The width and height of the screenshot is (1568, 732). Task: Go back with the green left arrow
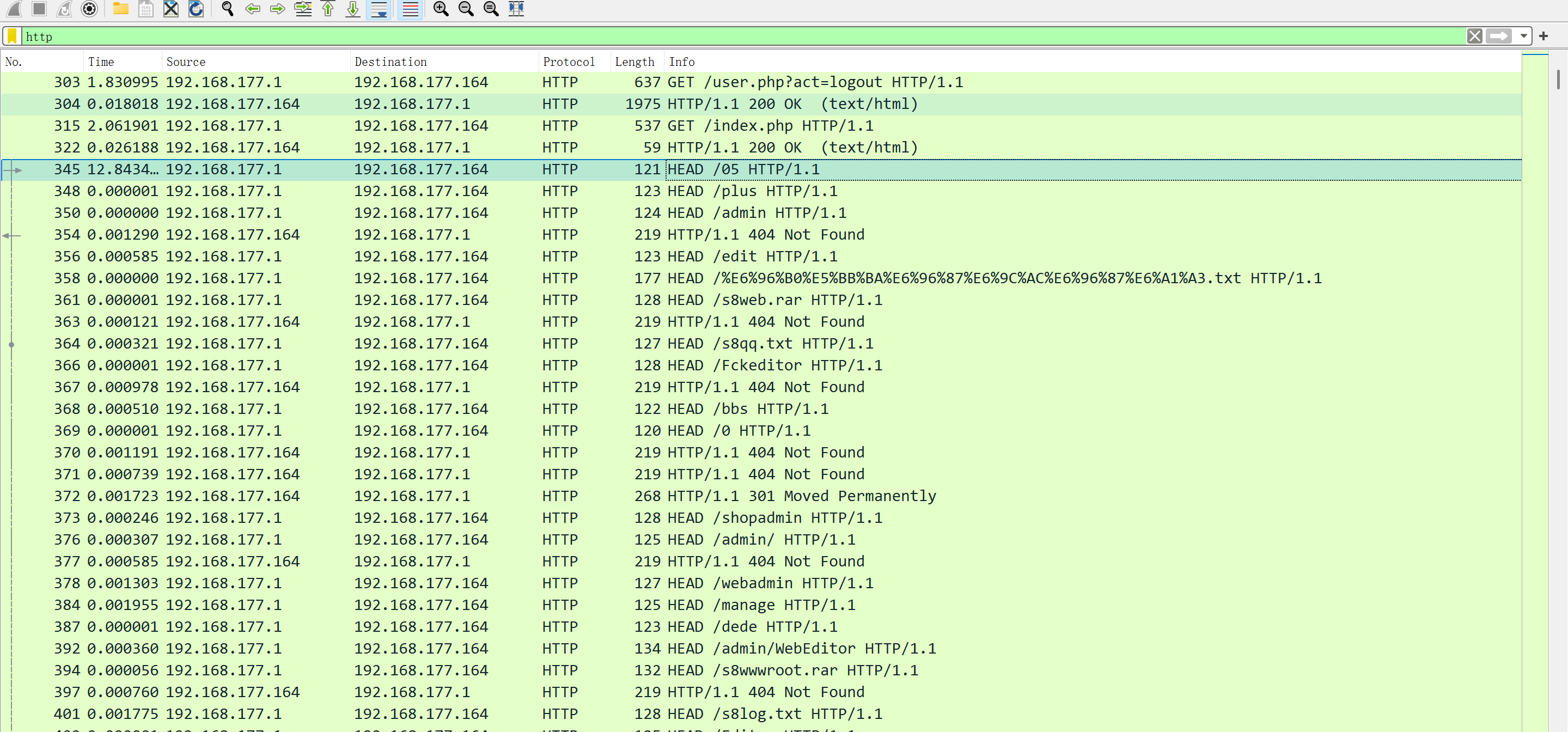pos(253,9)
